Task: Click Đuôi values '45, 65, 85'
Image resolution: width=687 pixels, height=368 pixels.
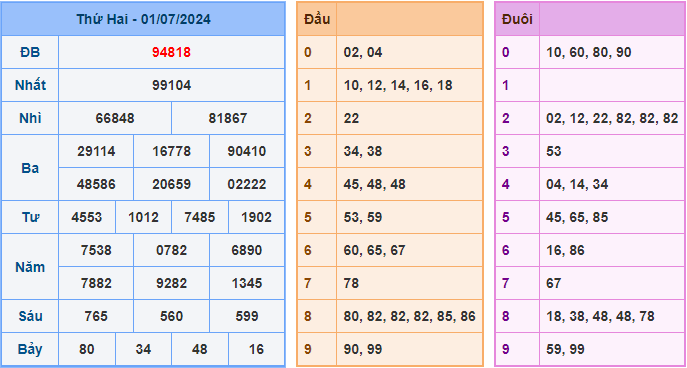Action: (x=577, y=217)
